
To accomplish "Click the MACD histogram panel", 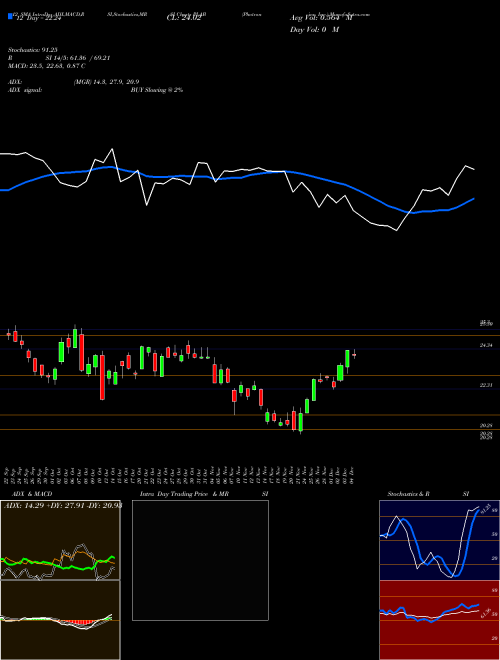I will [x=60, y=620].
